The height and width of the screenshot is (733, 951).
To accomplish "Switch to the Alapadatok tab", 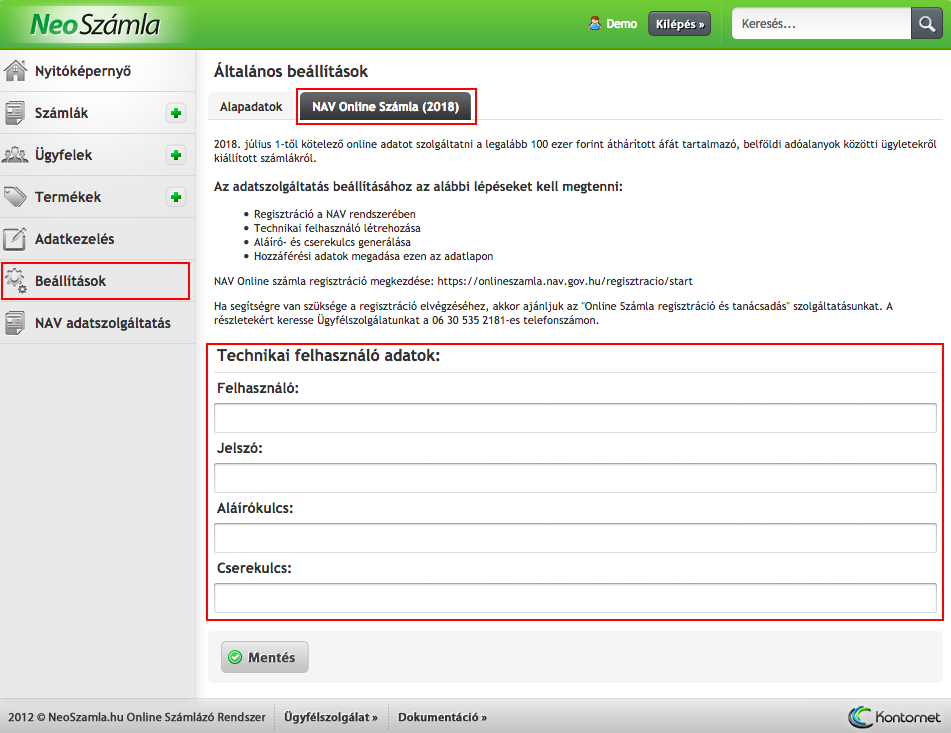I will click(251, 107).
